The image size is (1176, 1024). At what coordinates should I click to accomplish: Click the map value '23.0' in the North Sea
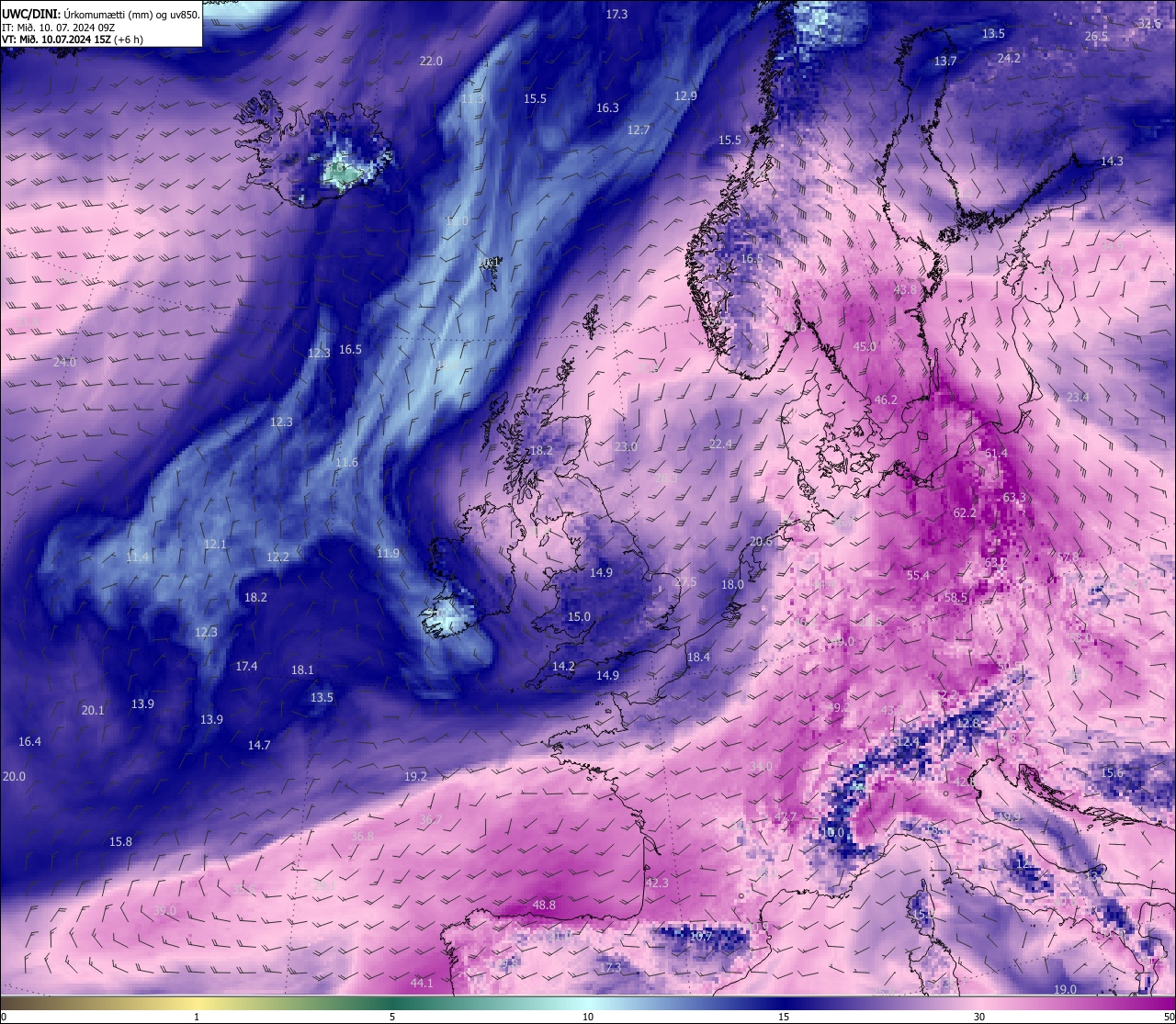pyautogui.click(x=626, y=447)
